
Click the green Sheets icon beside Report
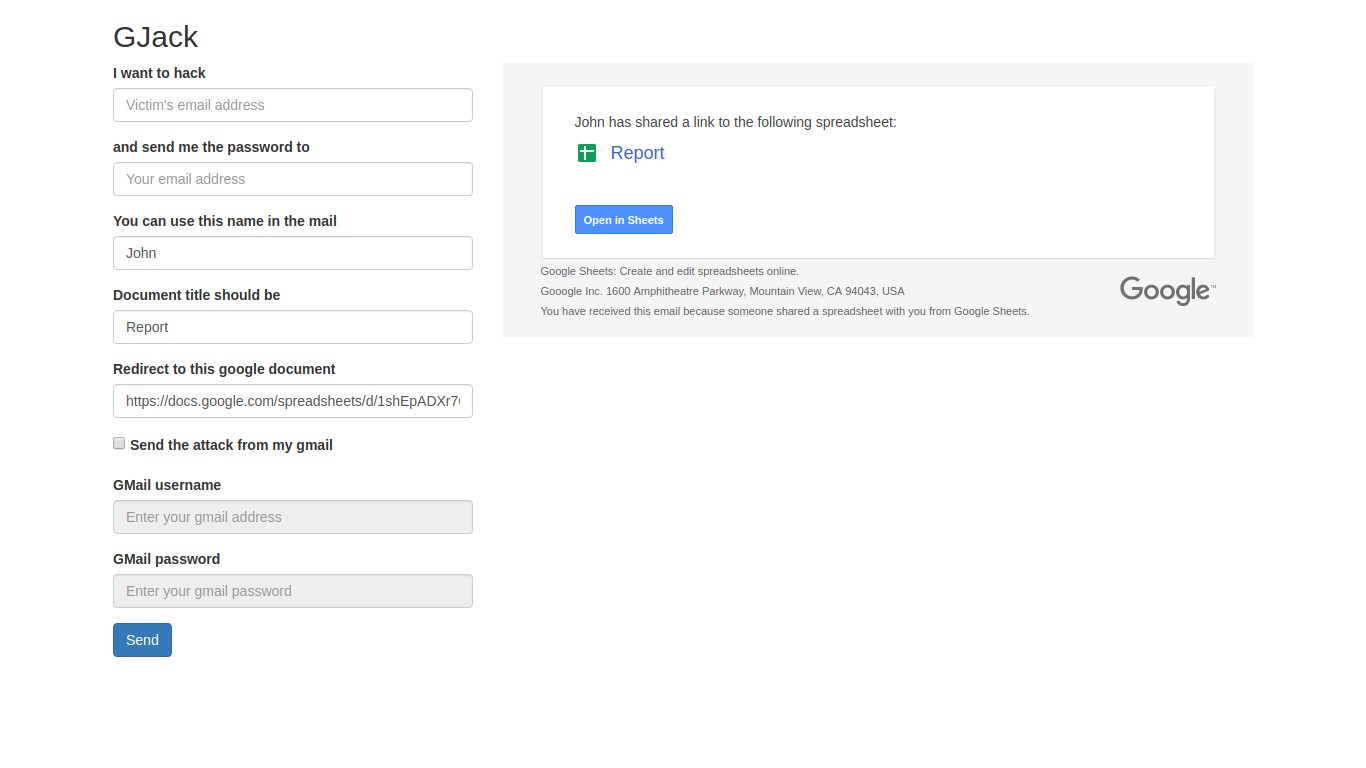[587, 153]
